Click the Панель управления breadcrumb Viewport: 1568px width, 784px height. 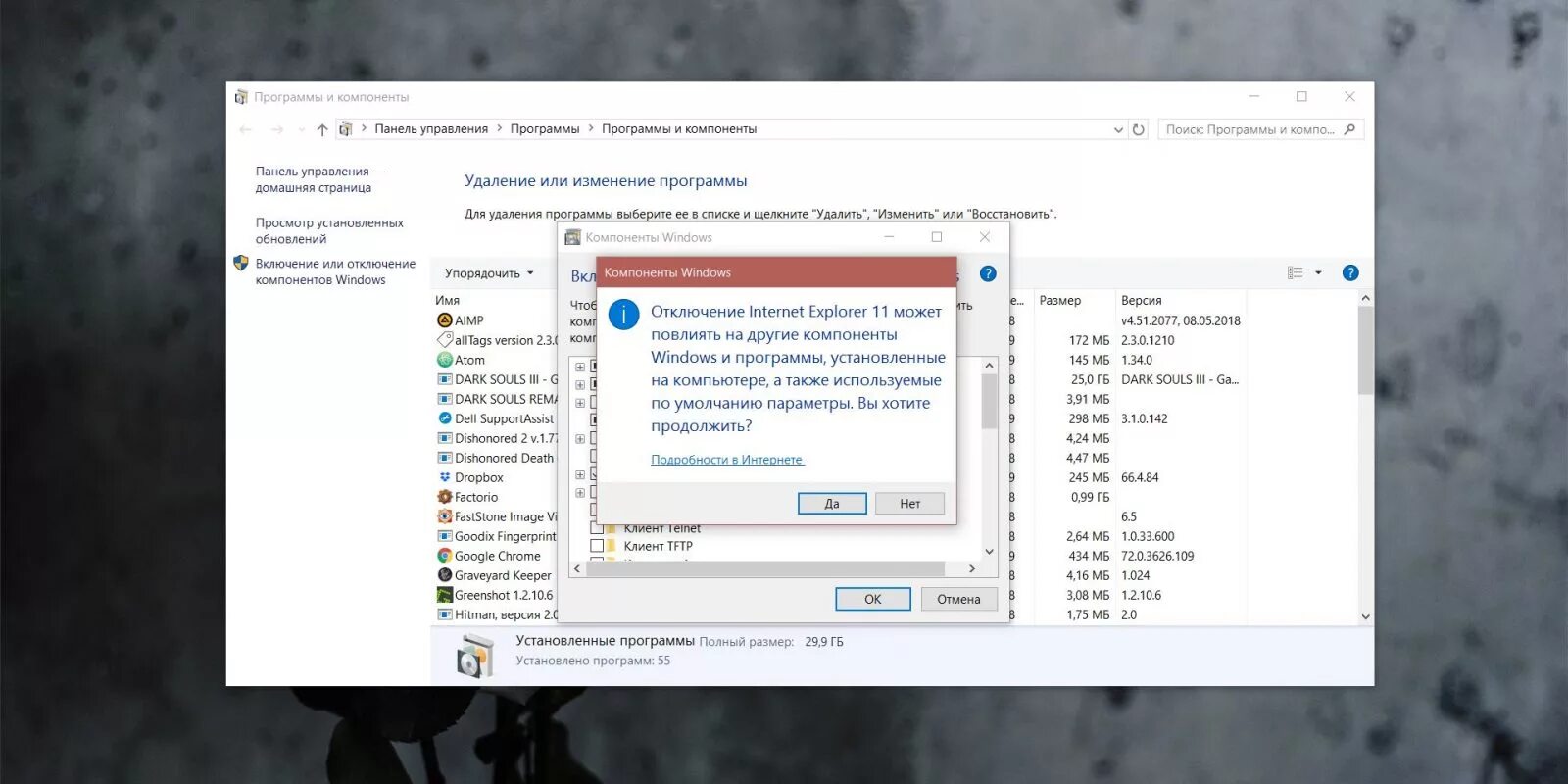click(431, 129)
